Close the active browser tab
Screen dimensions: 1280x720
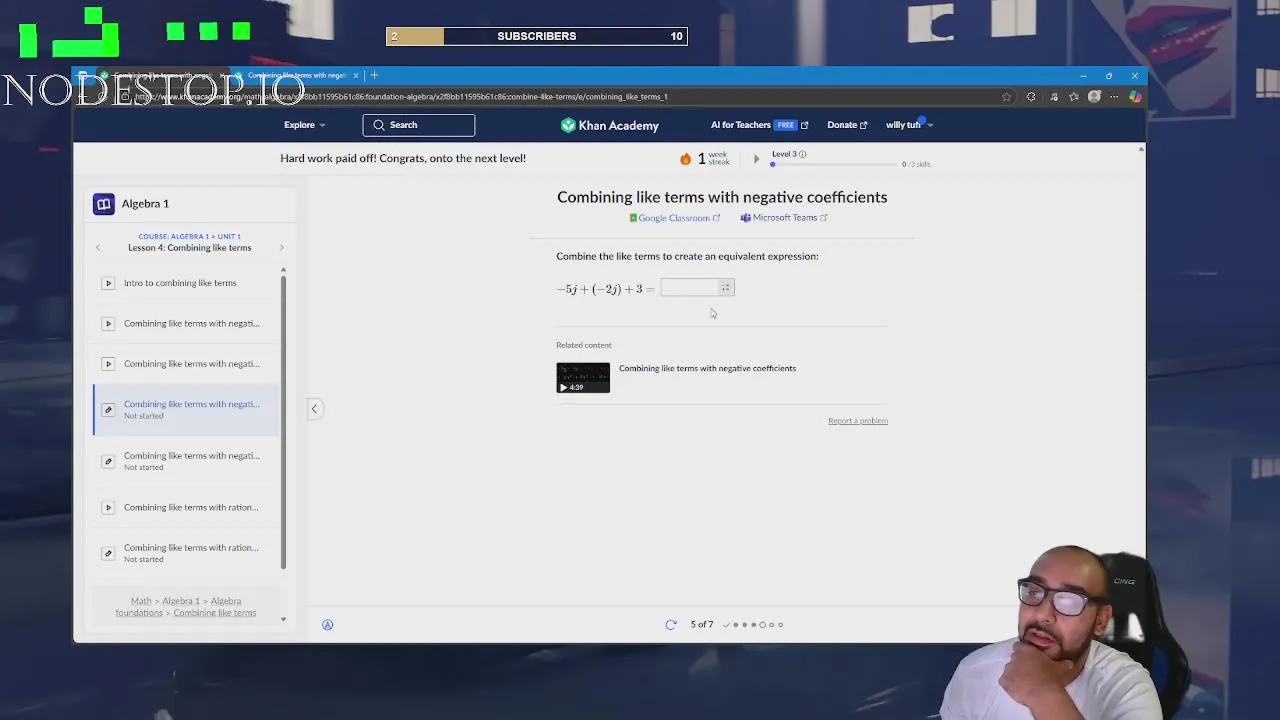tap(355, 76)
